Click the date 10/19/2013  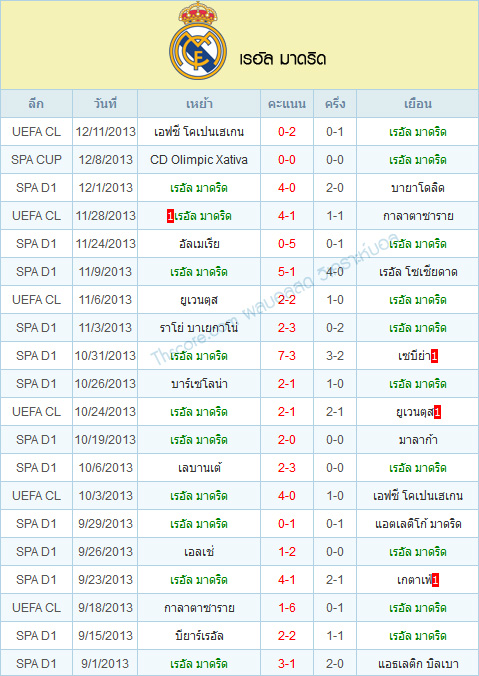105,440
